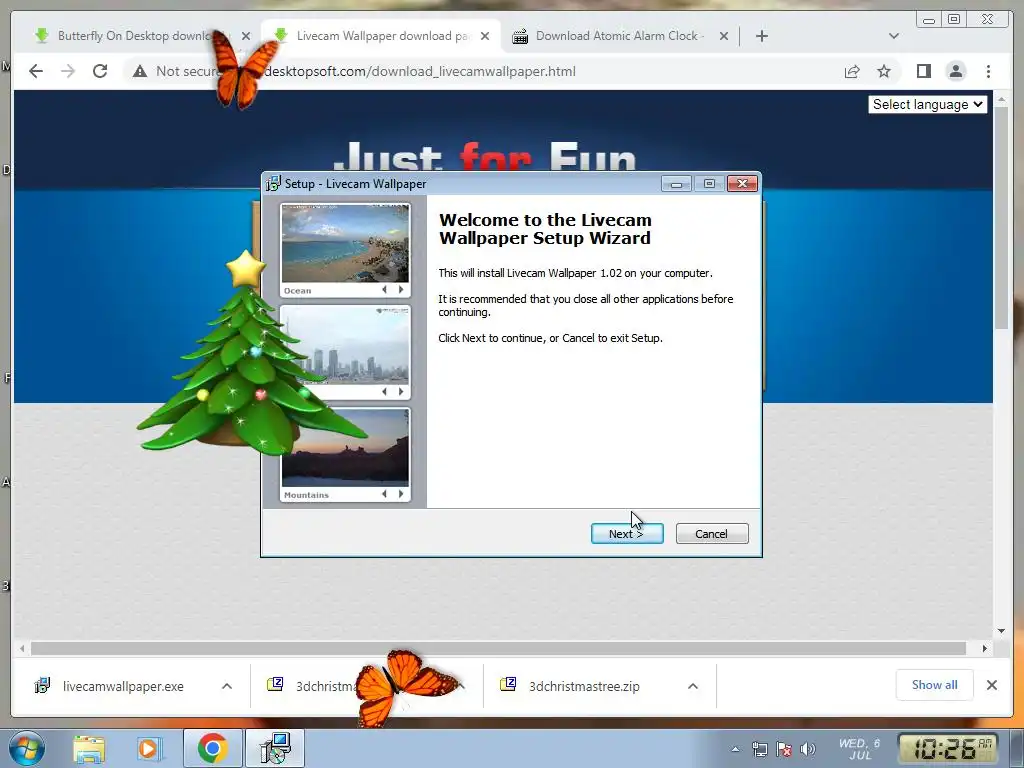The width and height of the screenshot is (1024, 768).
Task: Open a new browser tab
Action: (x=761, y=36)
